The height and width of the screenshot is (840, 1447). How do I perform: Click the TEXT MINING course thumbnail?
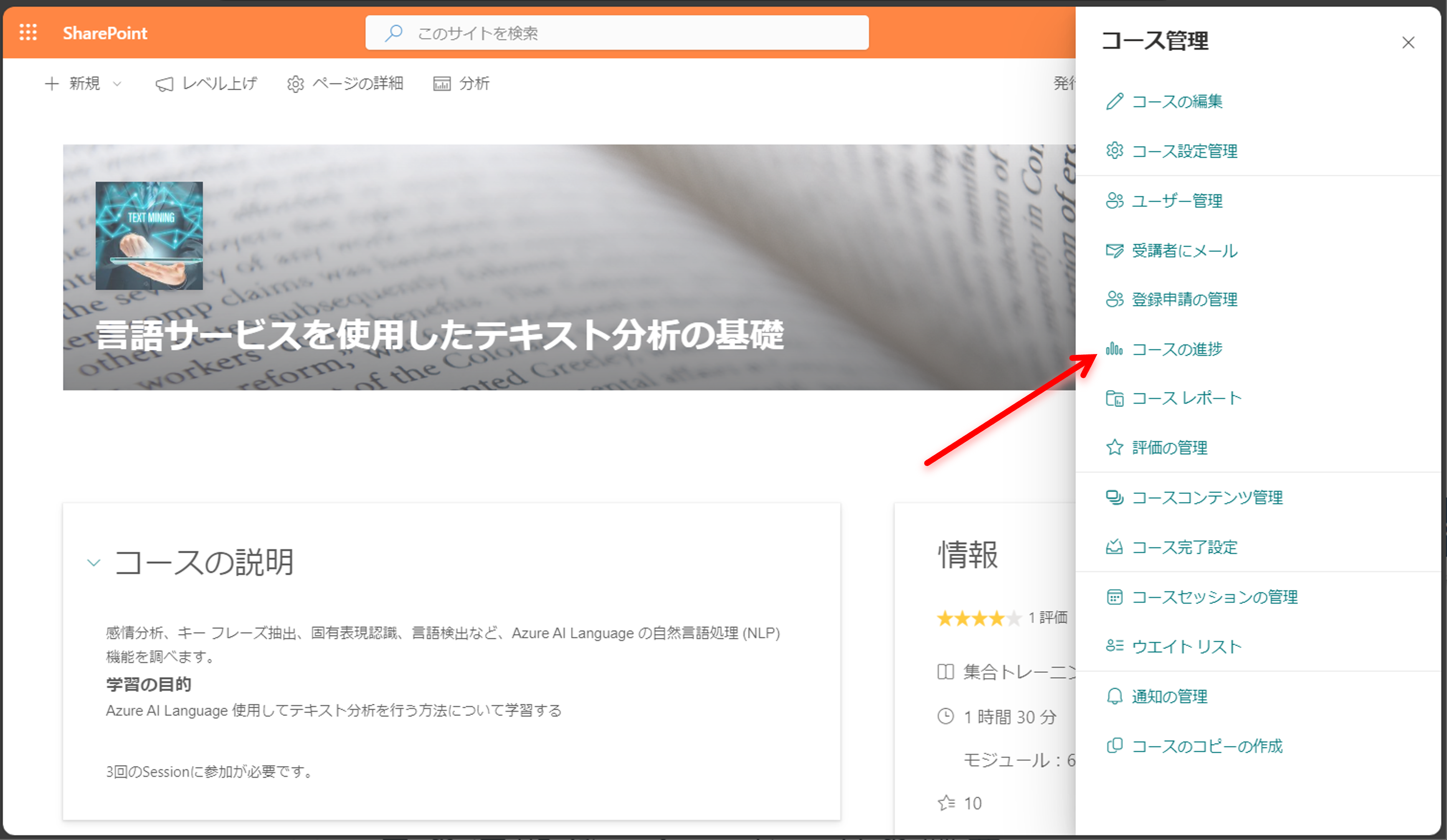pyautogui.click(x=150, y=236)
